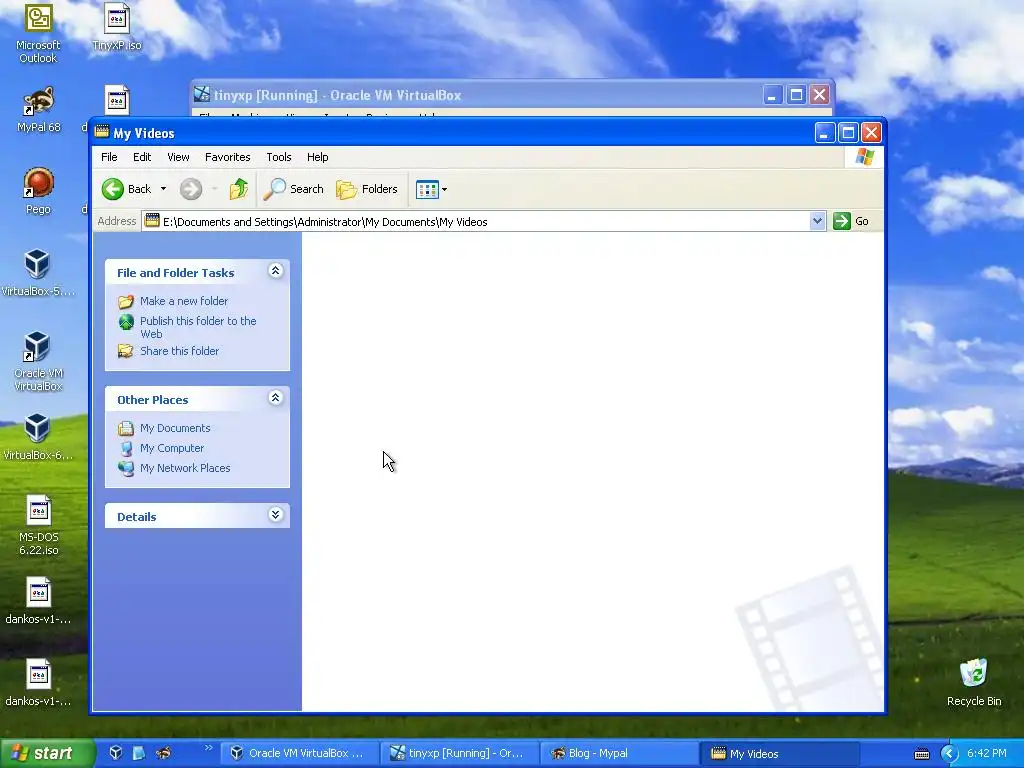The height and width of the screenshot is (768, 1024).
Task: Click the My Videos taskbar button
Action: tap(779, 753)
